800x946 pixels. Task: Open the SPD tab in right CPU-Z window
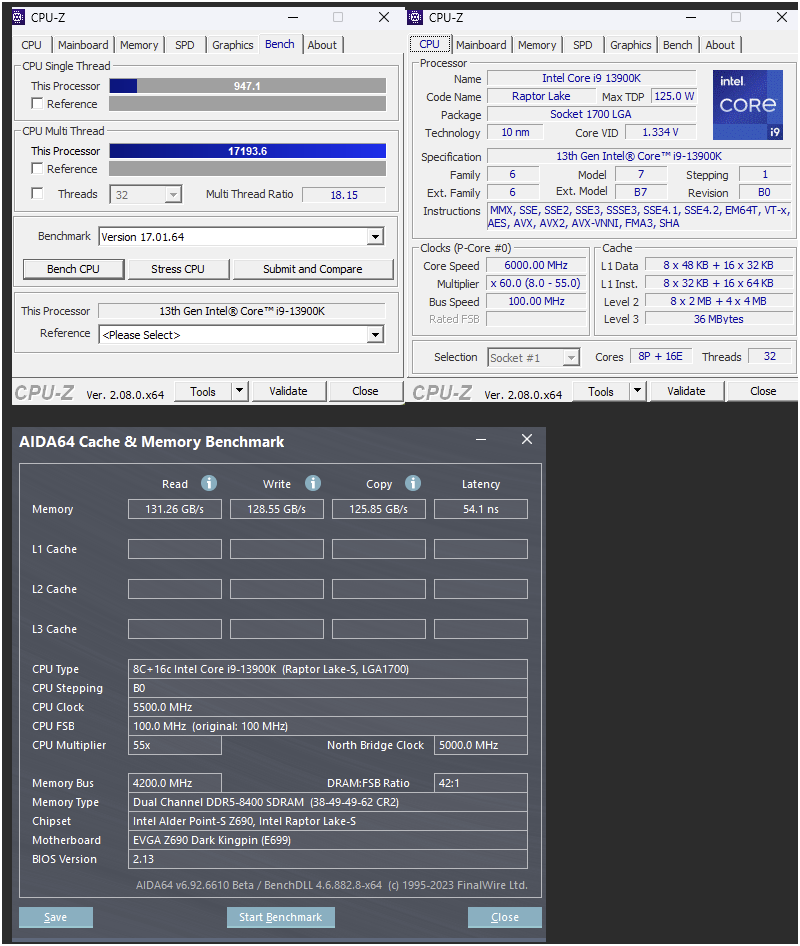click(583, 45)
